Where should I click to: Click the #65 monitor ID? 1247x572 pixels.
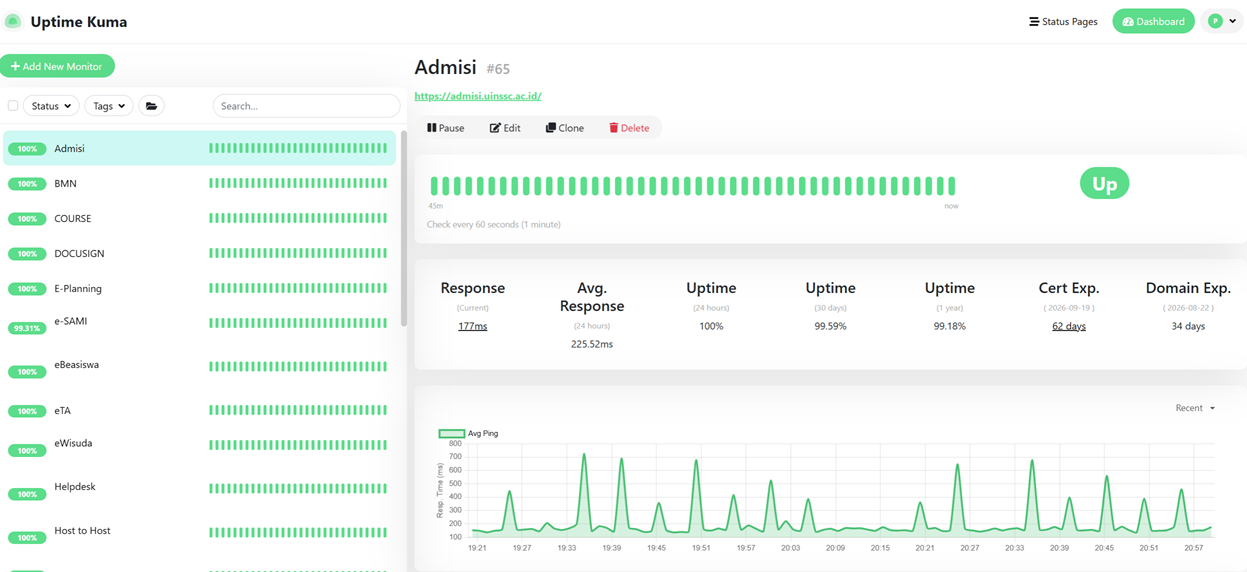(x=498, y=69)
